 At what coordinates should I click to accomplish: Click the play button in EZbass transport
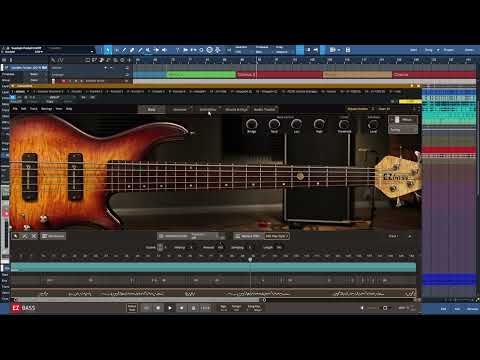[170, 308]
